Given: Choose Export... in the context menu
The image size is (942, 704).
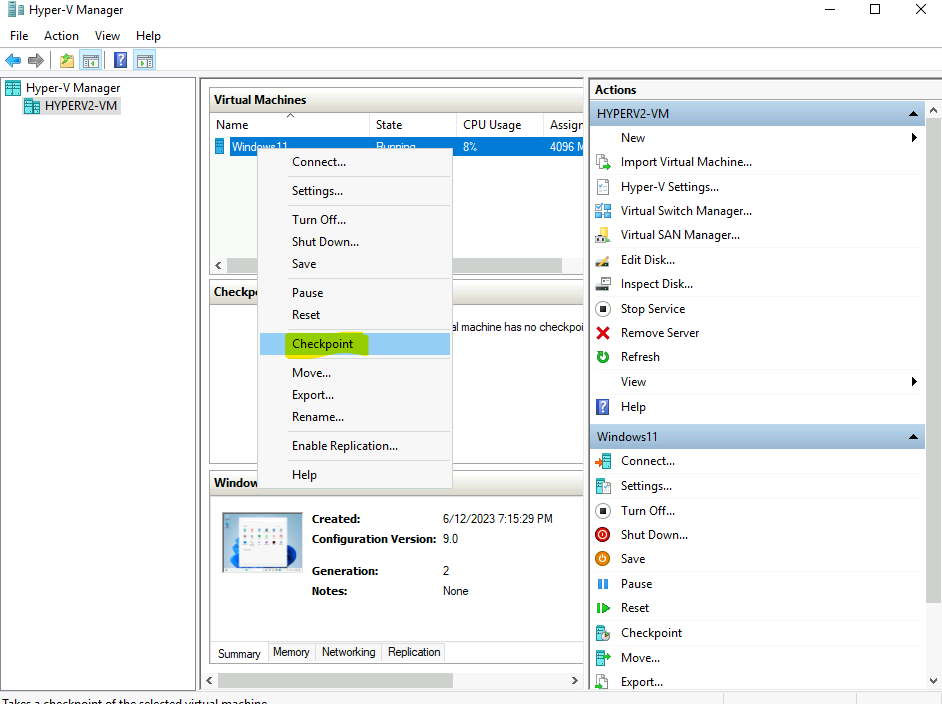Looking at the screenshot, I should coord(355,395).
